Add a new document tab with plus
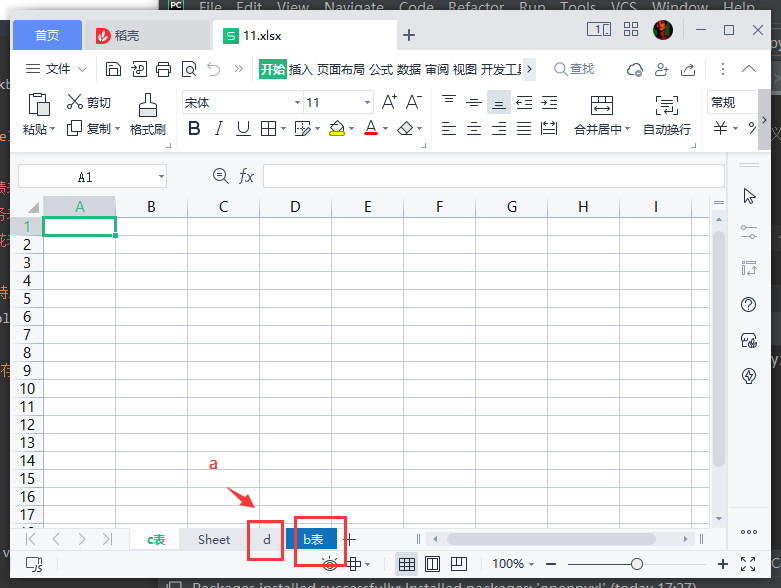Screen dimensions: 781x588 [408, 35]
